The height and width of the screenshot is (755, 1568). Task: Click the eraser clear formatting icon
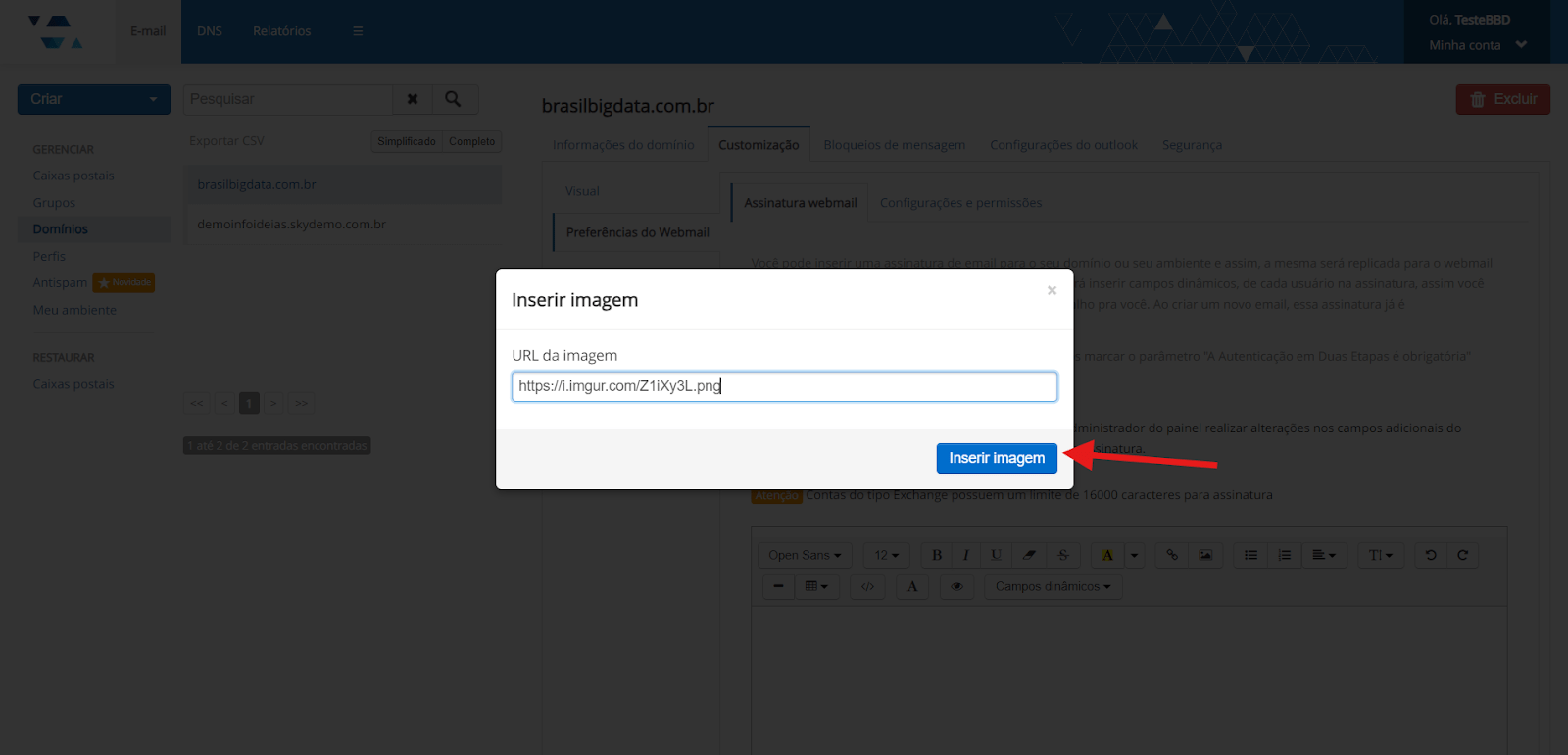1029,555
